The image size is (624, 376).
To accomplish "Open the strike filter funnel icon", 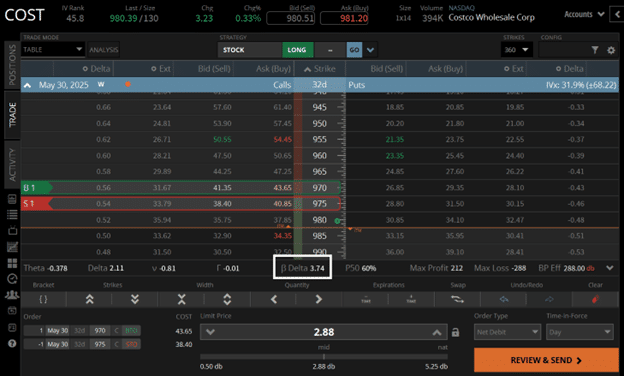I will (595, 50).
